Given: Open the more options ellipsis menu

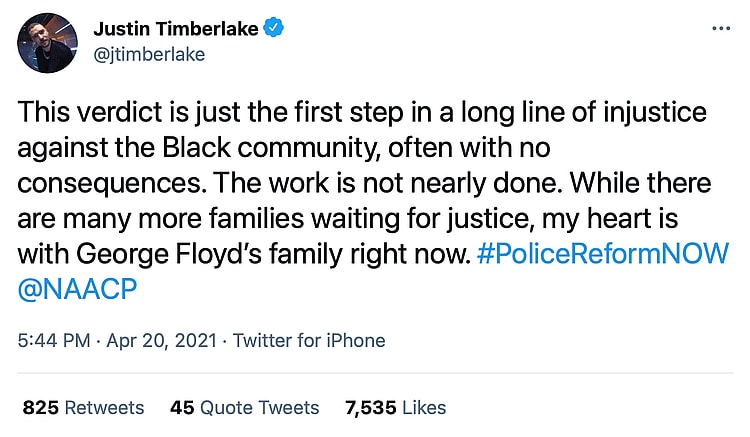Looking at the screenshot, I should (x=721, y=30).
